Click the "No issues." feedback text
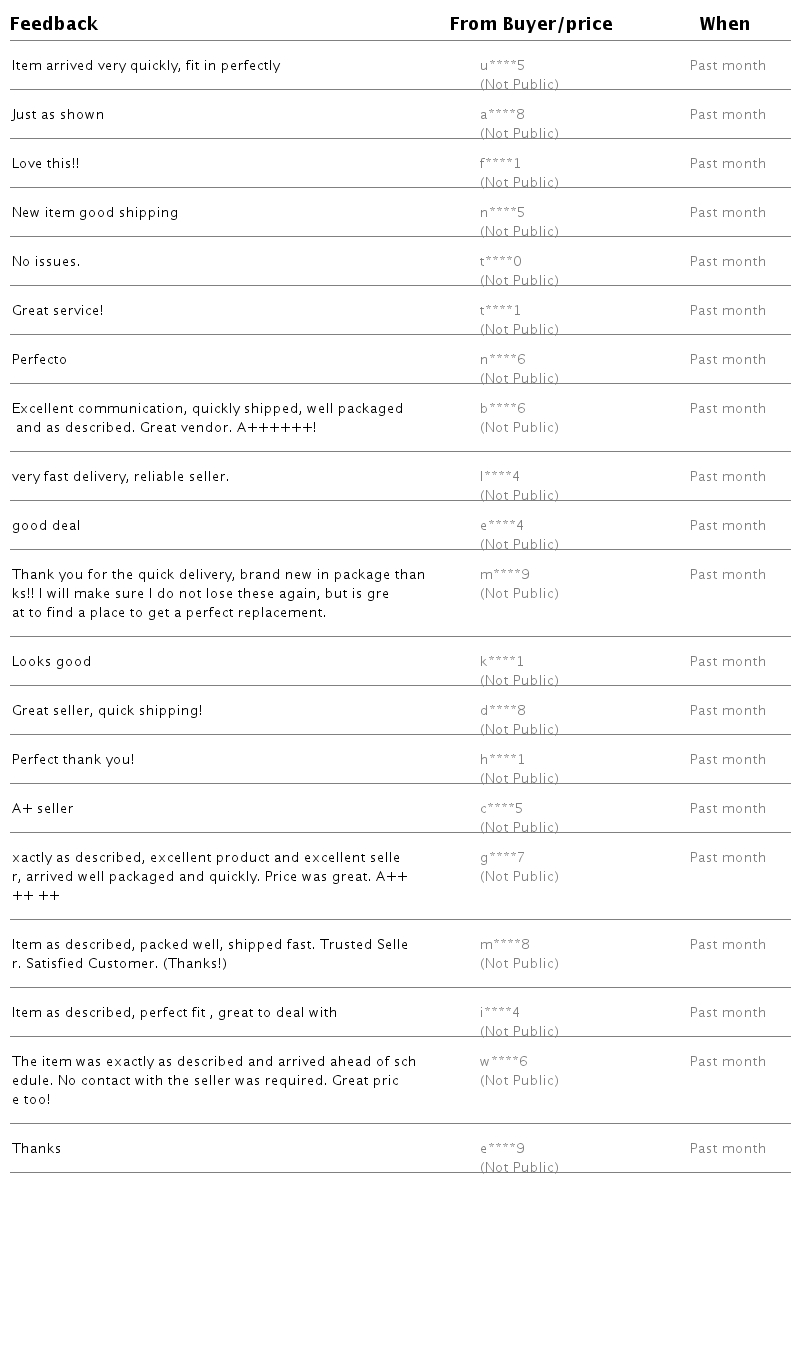Image resolution: width=800 pixels, height=1368 pixels. coord(46,262)
